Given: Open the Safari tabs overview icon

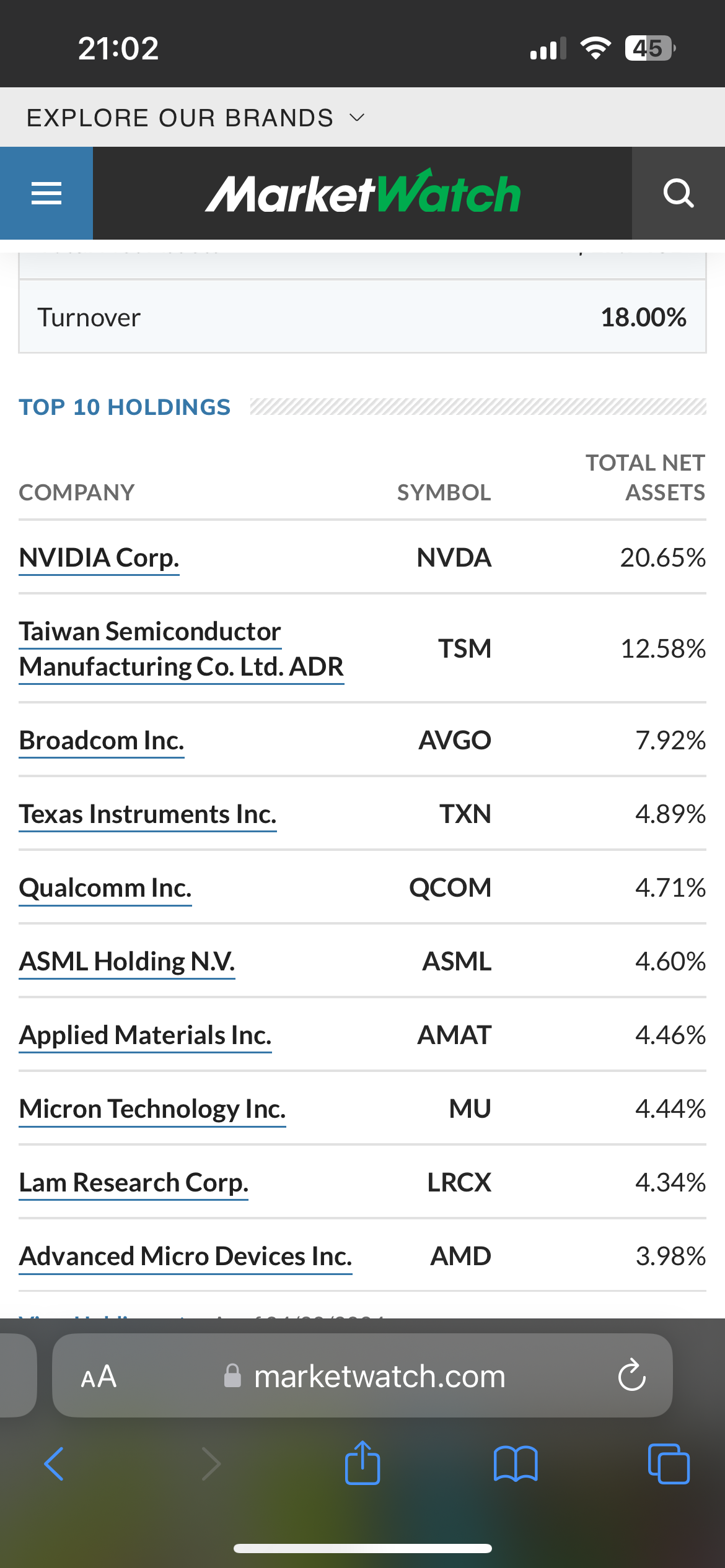Looking at the screenshot, I should coord(668,1463).
